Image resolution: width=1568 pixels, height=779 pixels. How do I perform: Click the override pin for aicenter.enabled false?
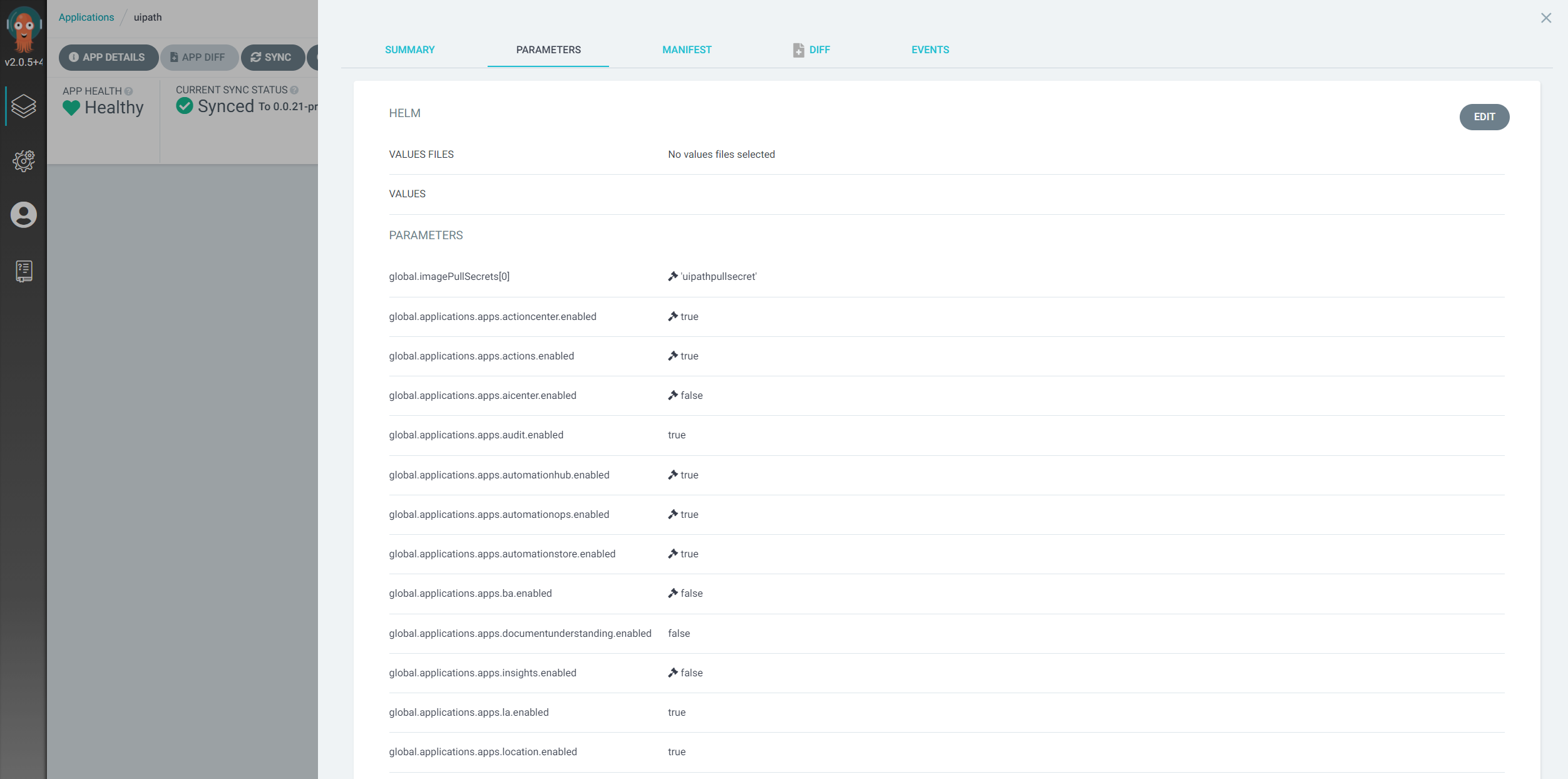point(672,395)
